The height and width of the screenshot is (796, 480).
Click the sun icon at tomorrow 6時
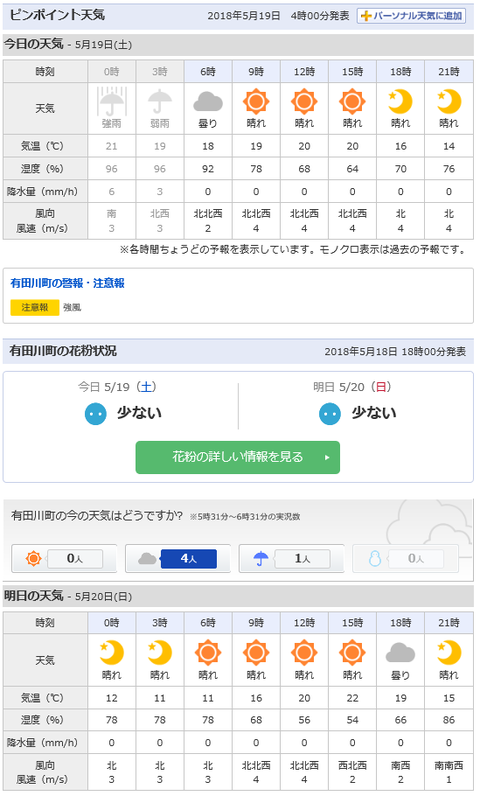pos(208,653)
